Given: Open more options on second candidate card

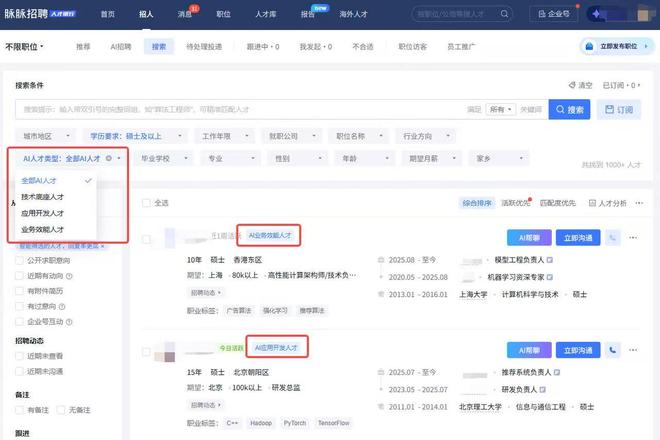Looking at the screenshot, I should [633, 350].
